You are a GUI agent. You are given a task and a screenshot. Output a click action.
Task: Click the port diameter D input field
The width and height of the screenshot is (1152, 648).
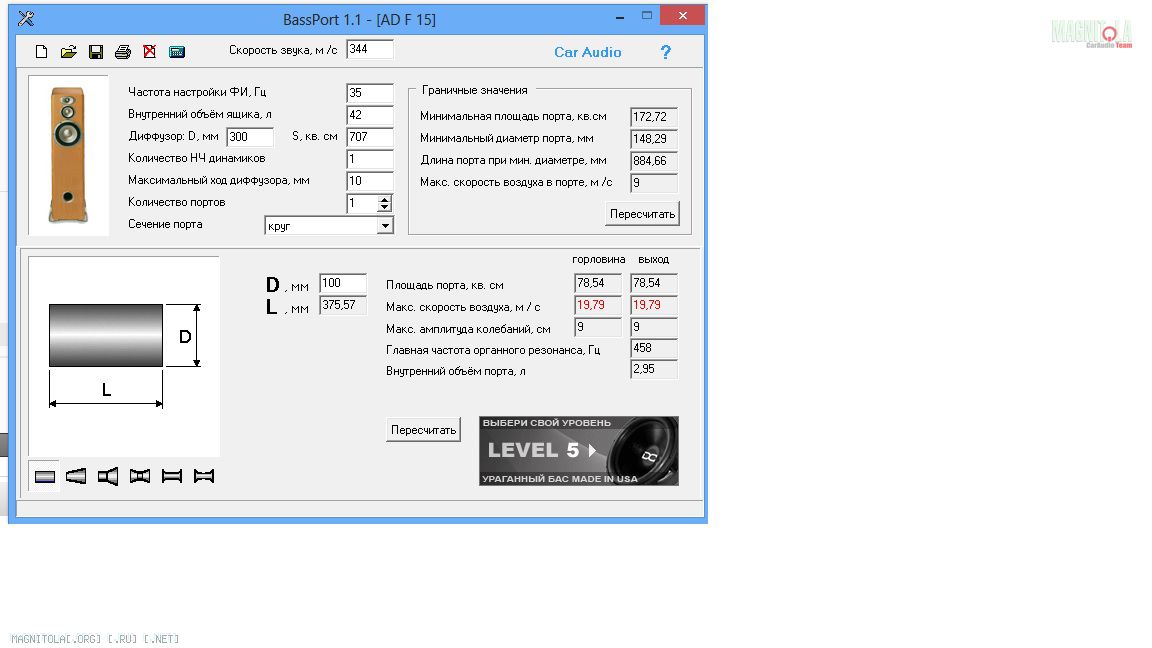click(x=342, y=284)
